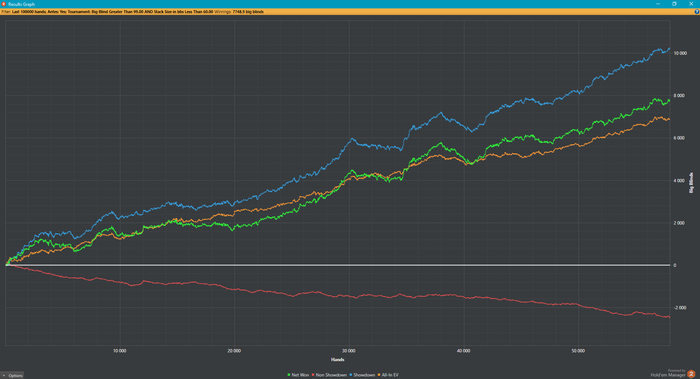Click the -2 000 y-axis value
Viewport: 700px width, 379px height.
coord(679,308)
